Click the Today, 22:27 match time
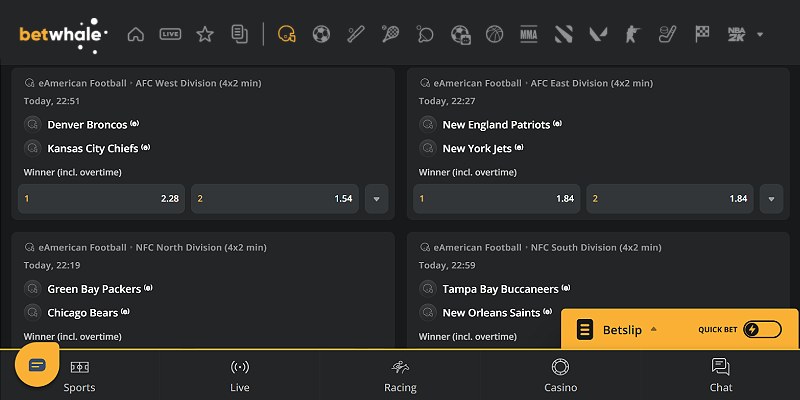Screen dimensions: 800x400 (447, 101)
